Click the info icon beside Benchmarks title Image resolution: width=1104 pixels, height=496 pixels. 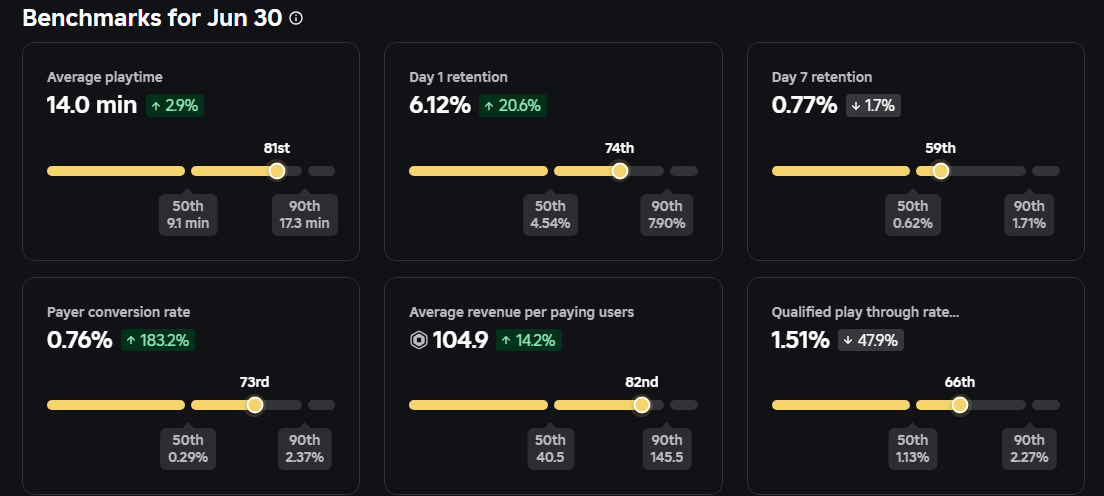(296, 19)
